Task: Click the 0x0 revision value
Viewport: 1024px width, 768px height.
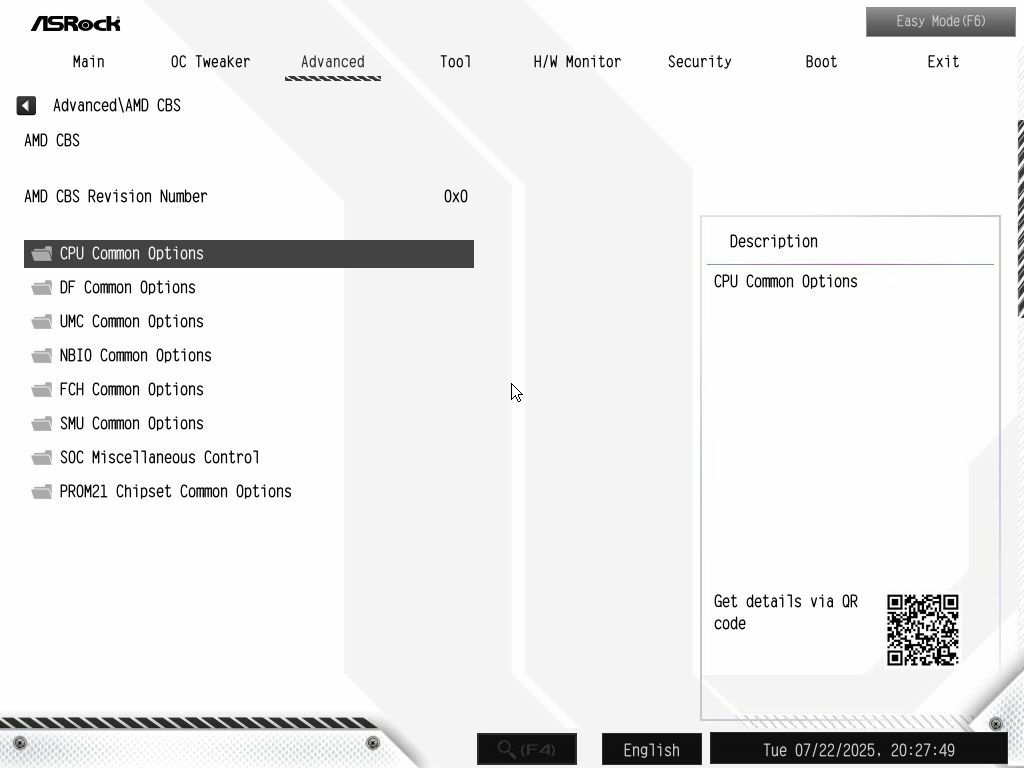Action: (x=456, y=197)
